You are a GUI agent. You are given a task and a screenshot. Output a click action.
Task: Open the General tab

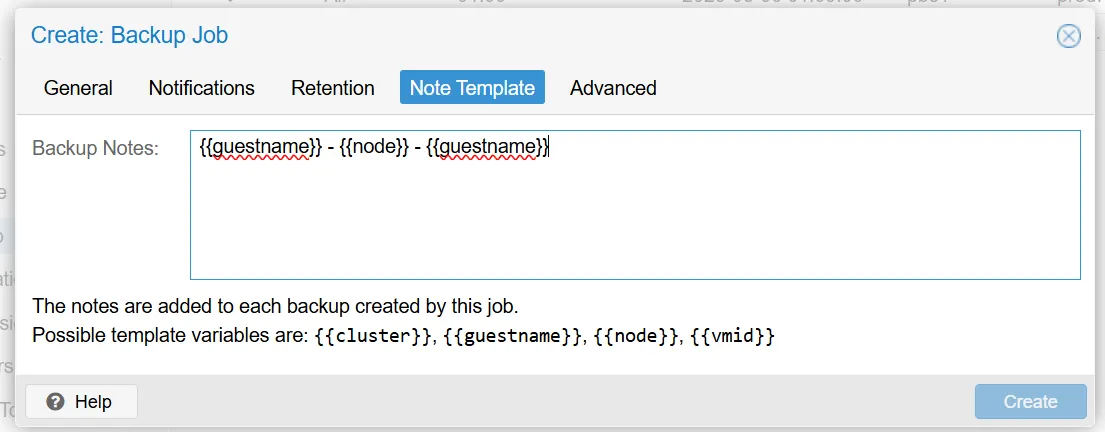78,87
